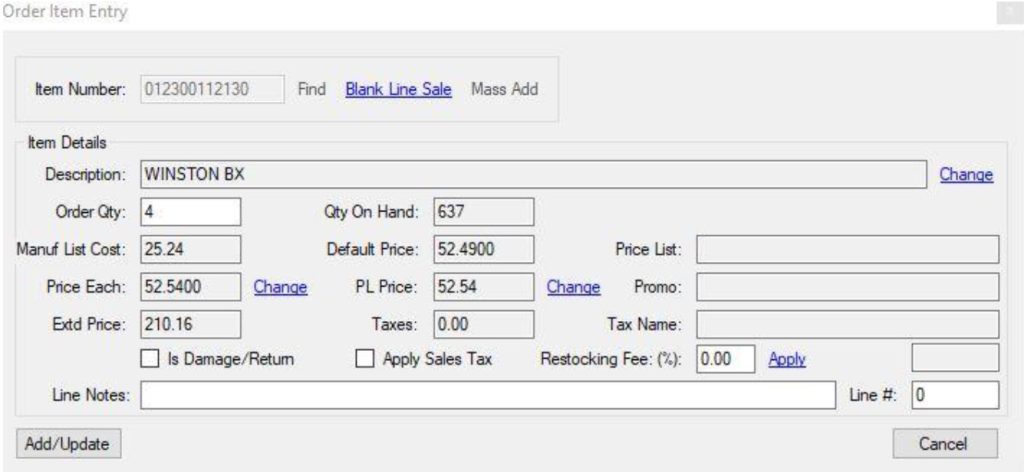Click the Blank Line Sale link
The height and width of the screenshot is (472, 1024).
398,89
